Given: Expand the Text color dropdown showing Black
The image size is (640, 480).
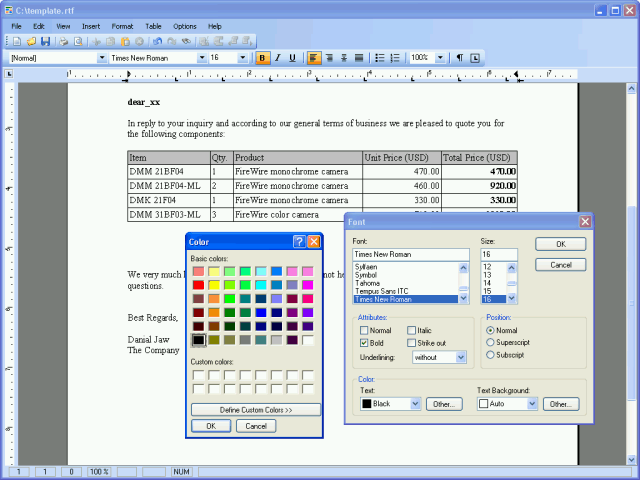Looking at the screenshot, I should click(x=415, y=404).
